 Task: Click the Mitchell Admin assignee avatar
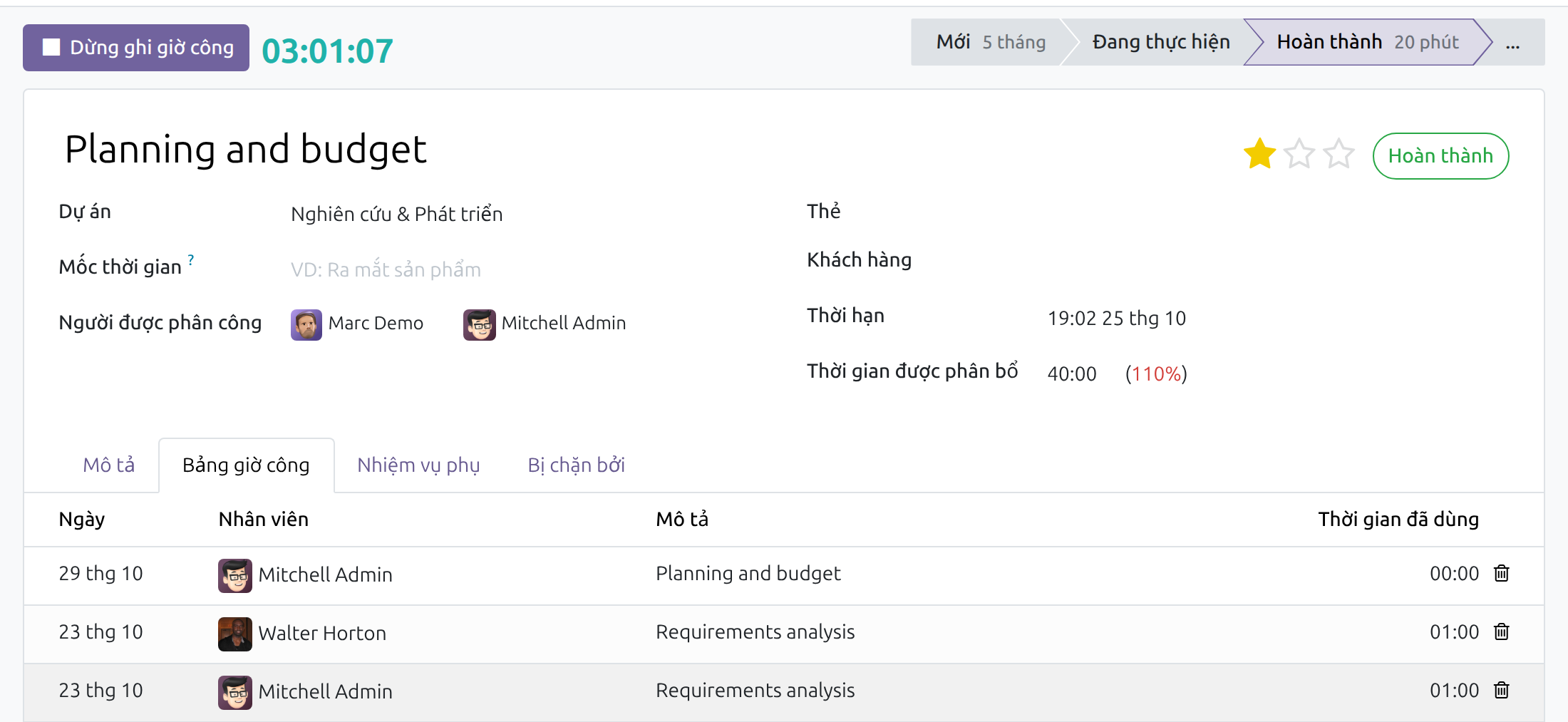479,325
